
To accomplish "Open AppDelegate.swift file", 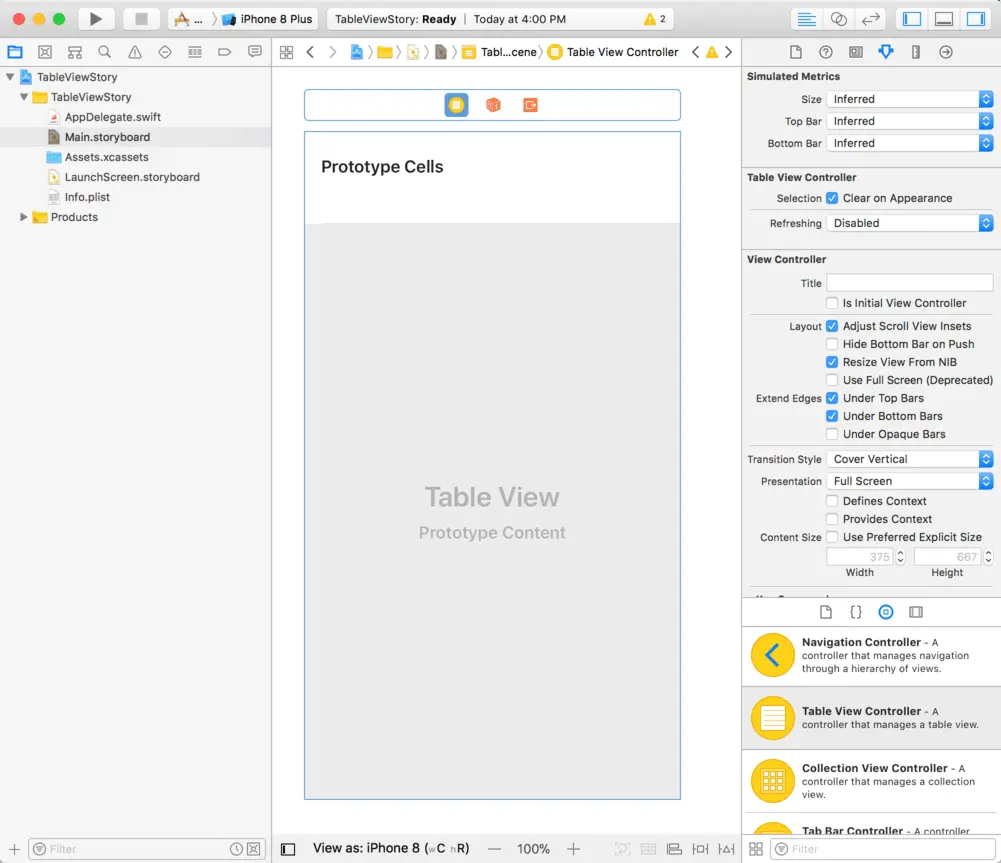I will click(x=112, y=117).
